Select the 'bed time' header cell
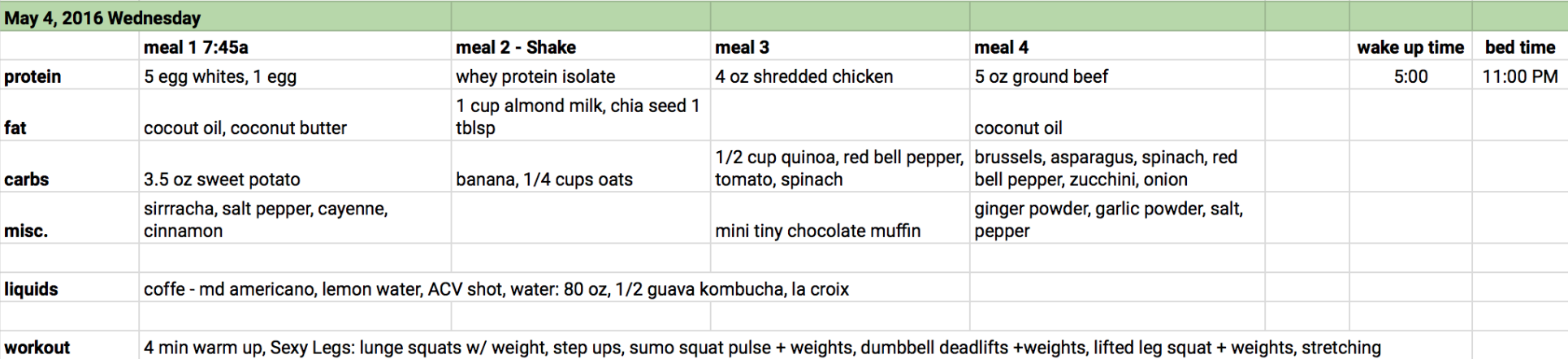Image resolution: width=1568 pixels, height=359 pixels. pos(1520,46)
